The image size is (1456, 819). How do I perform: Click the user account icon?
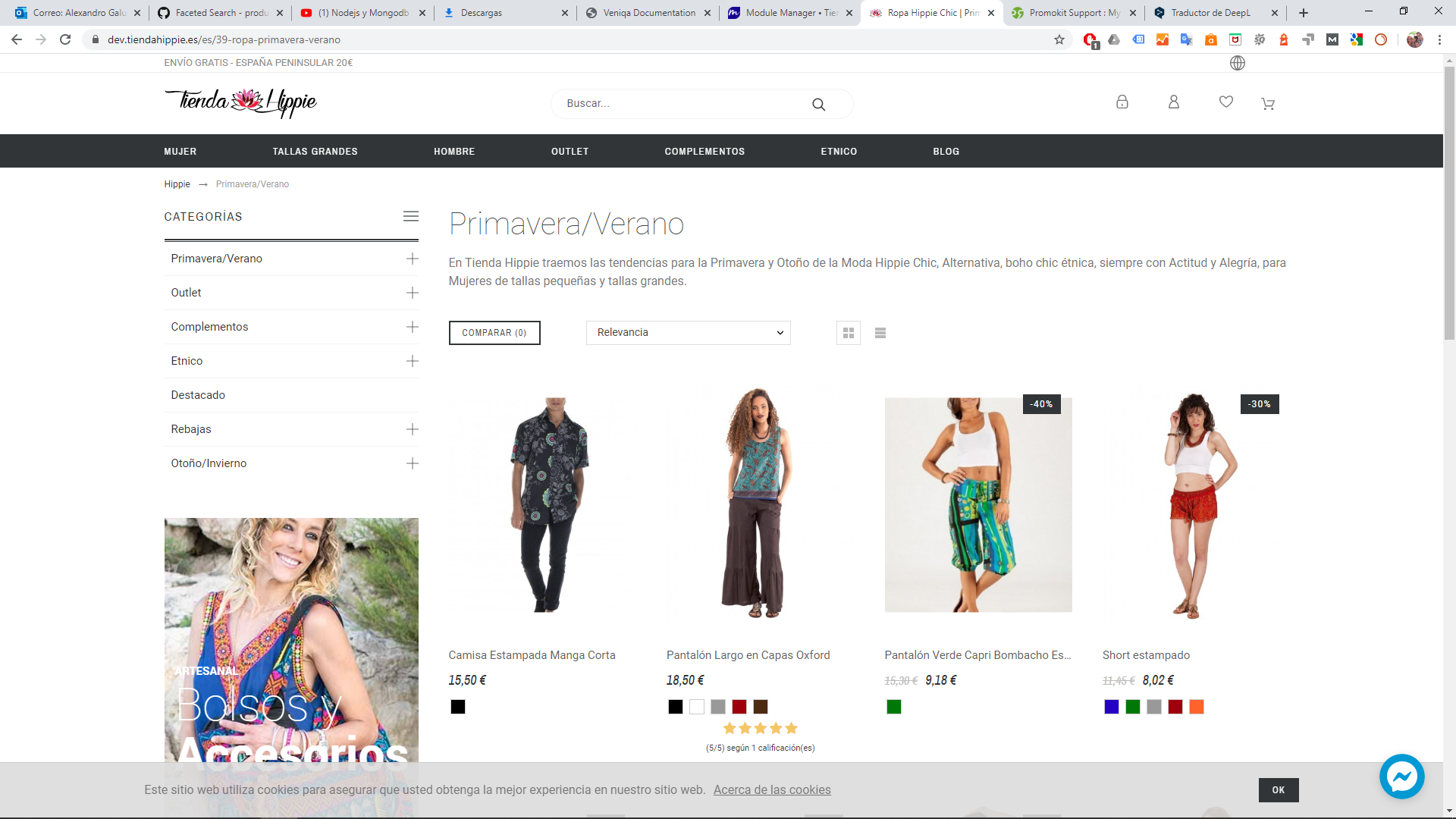pos(1174,102)
